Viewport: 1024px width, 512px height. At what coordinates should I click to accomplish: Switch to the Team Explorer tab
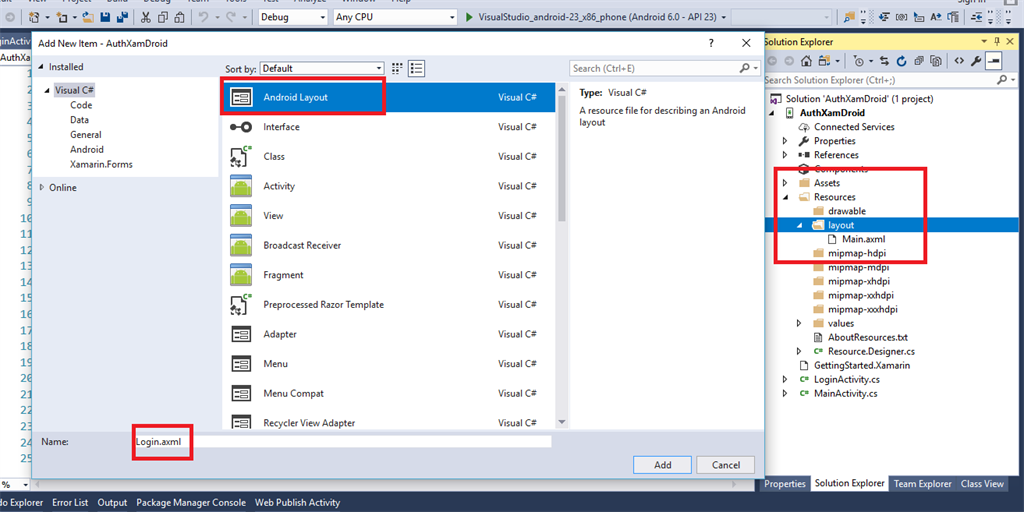click(x=922, y=484)
